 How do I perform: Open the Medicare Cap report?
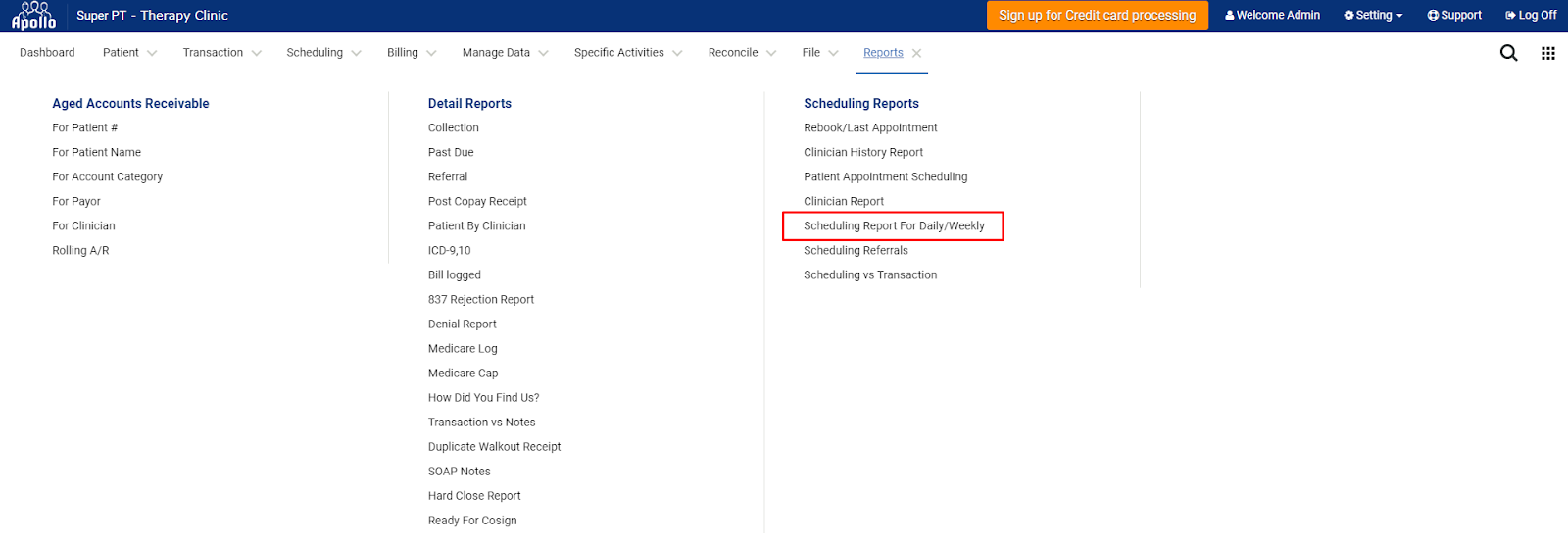[463, 374]
